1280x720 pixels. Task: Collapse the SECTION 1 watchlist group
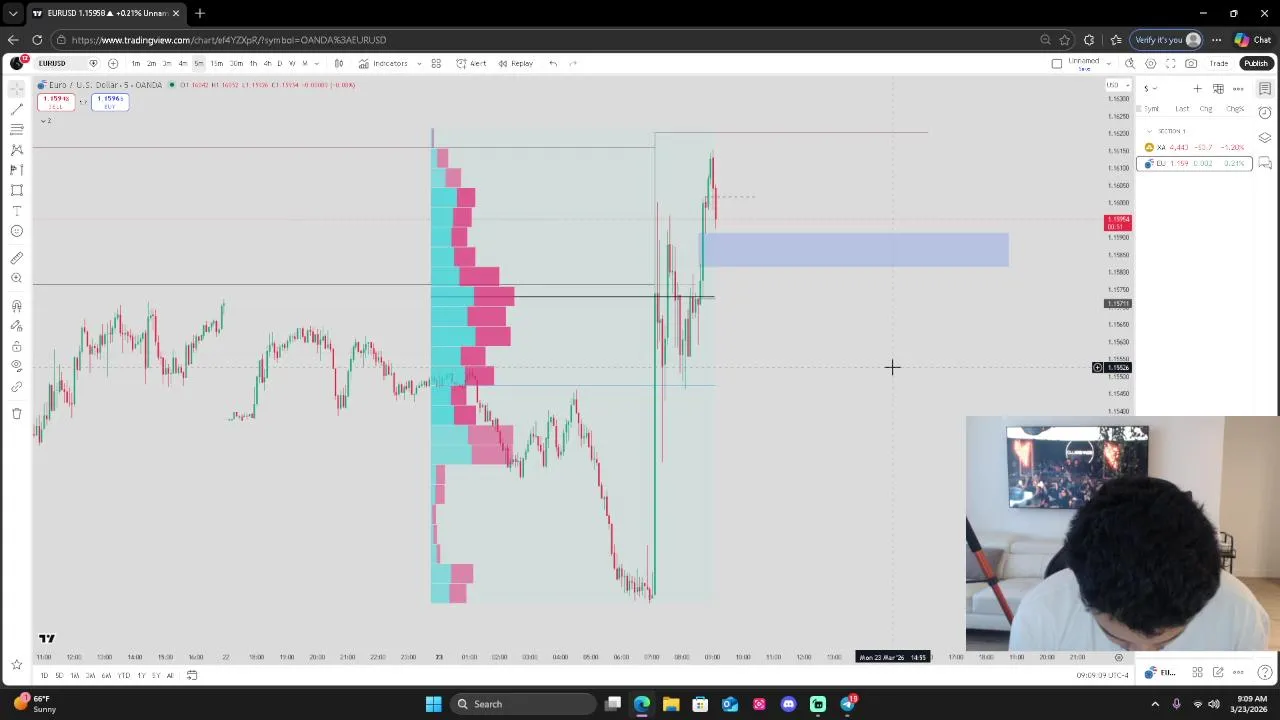pos(1149,131)
